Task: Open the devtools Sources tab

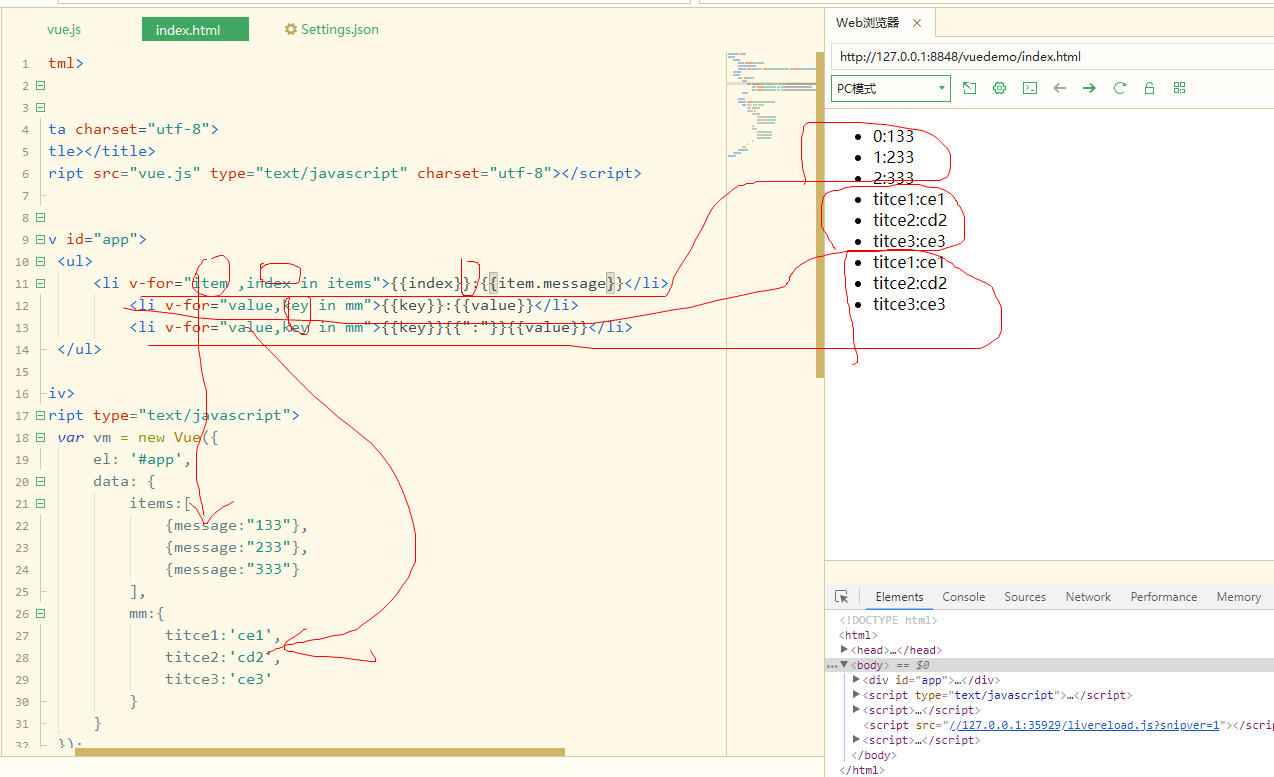Action: point(1025,597)
